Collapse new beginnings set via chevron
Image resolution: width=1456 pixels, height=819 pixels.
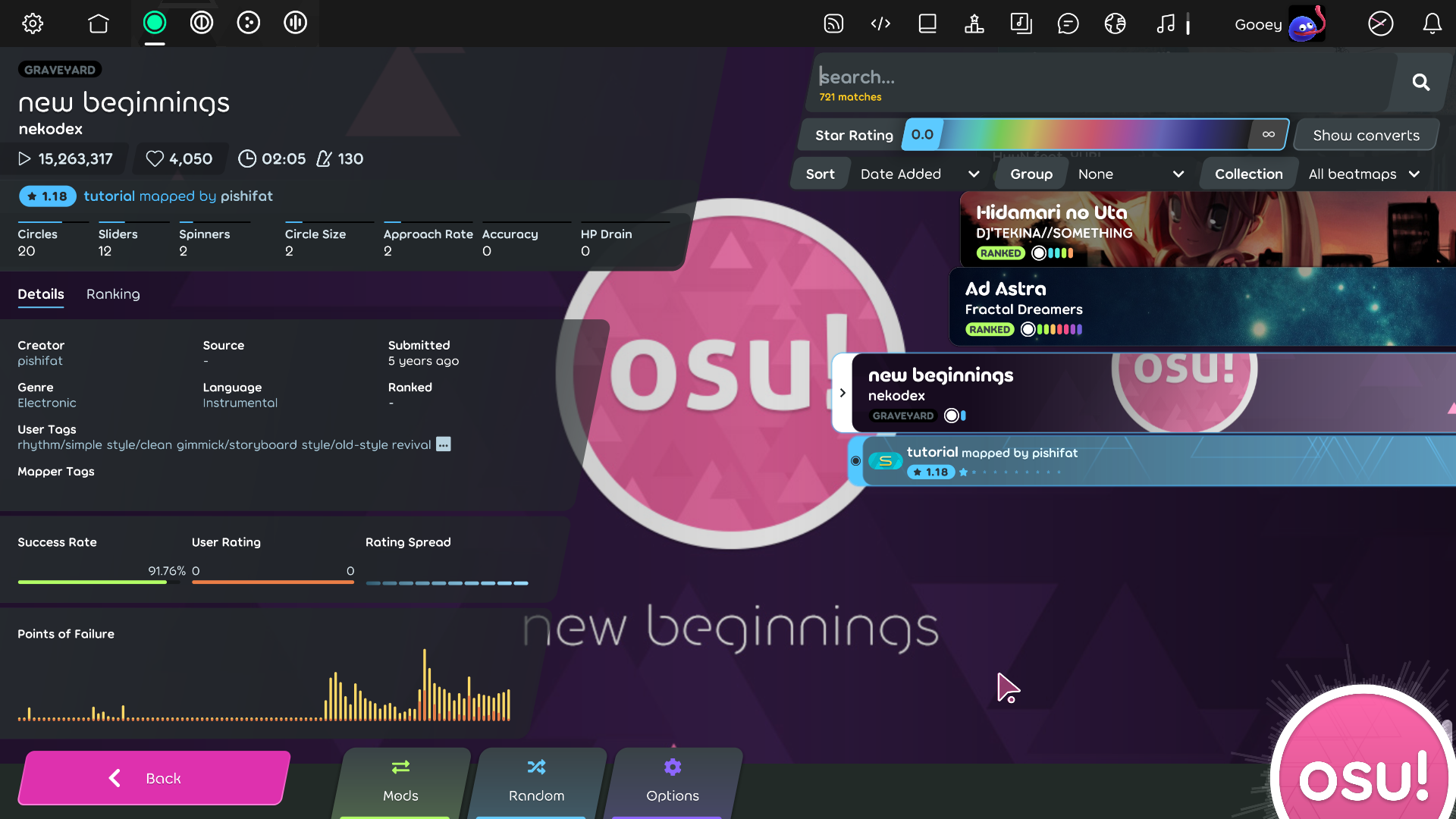(843, 393)
